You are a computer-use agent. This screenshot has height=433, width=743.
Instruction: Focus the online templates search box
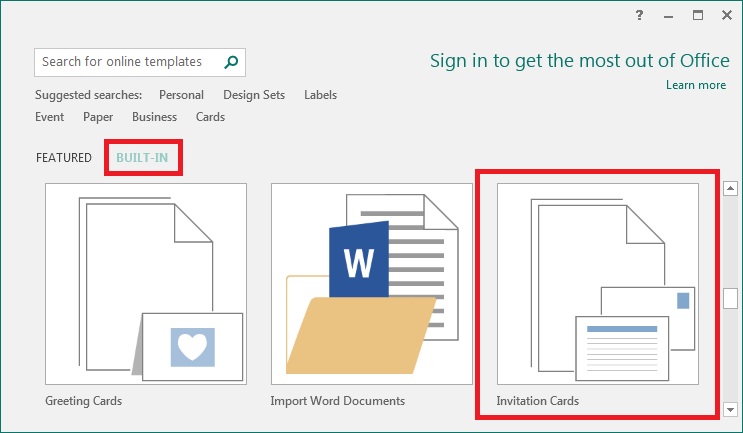[140, 62]
